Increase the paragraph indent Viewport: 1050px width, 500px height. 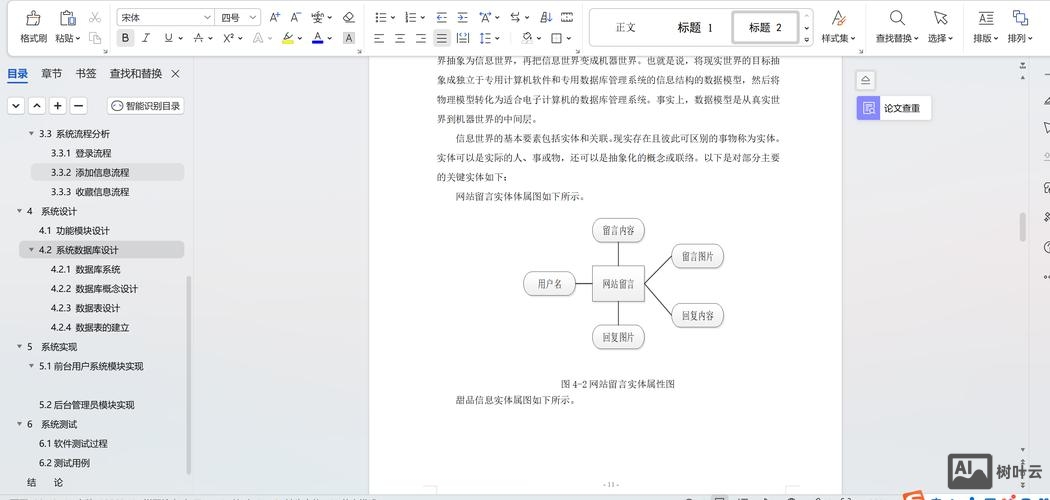[x=463, y=17]
